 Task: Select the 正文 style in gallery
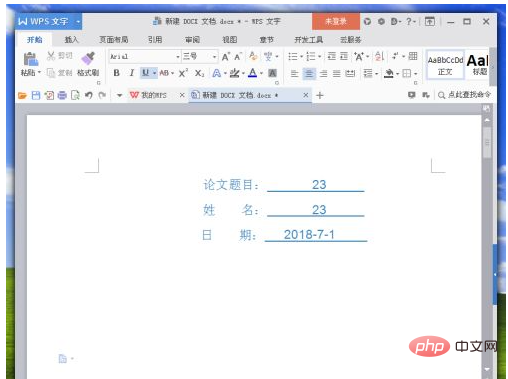tap(445, 65)
